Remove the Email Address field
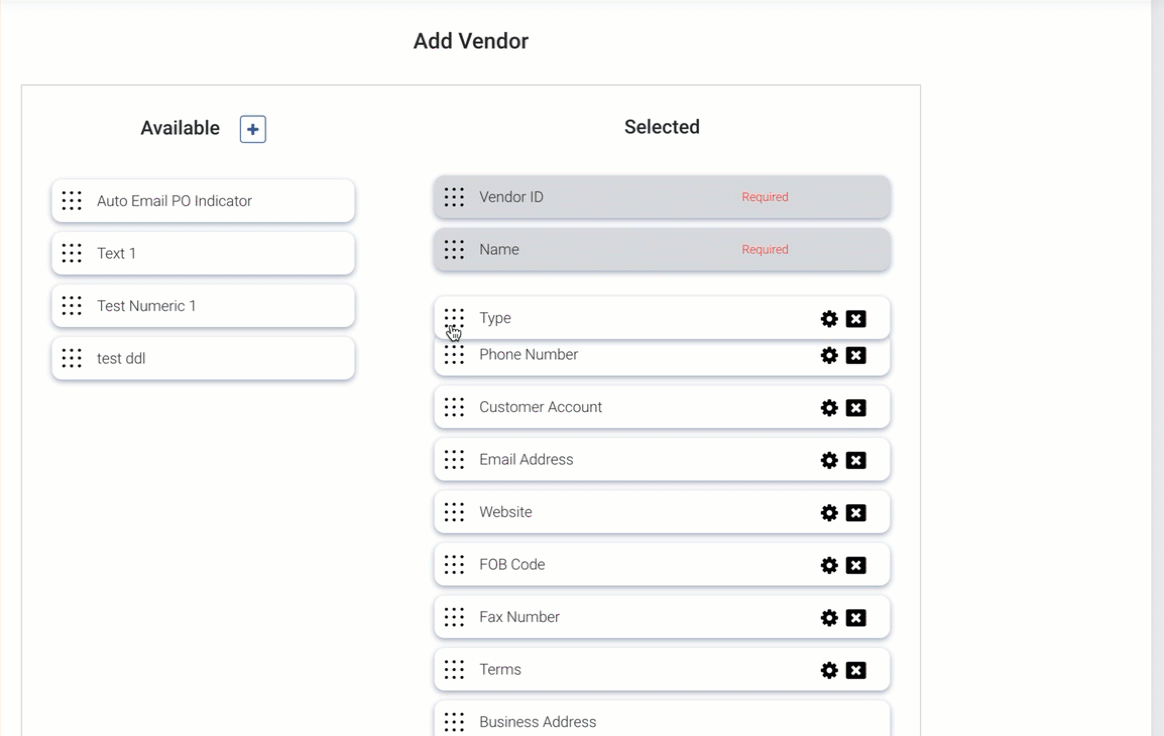This screenshot has height=736, width=1164. [x=856, y=460]
